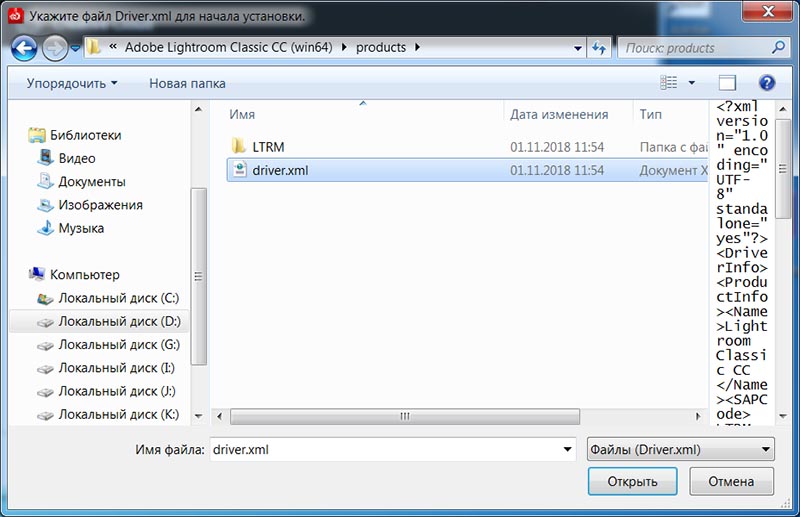
Task: Click the LTRM folder icon
Action: click(239, 146)
